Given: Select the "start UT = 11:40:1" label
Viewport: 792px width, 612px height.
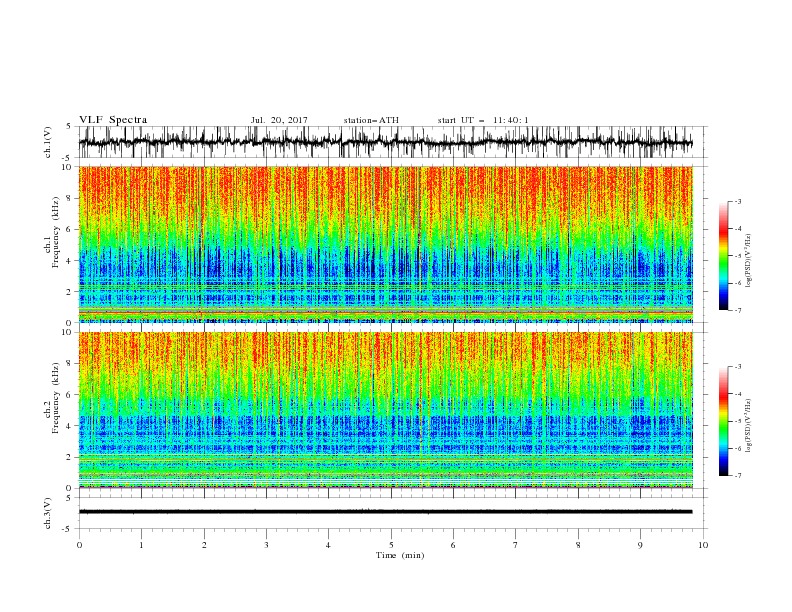Looking at the screenshot, I should 483,120.
